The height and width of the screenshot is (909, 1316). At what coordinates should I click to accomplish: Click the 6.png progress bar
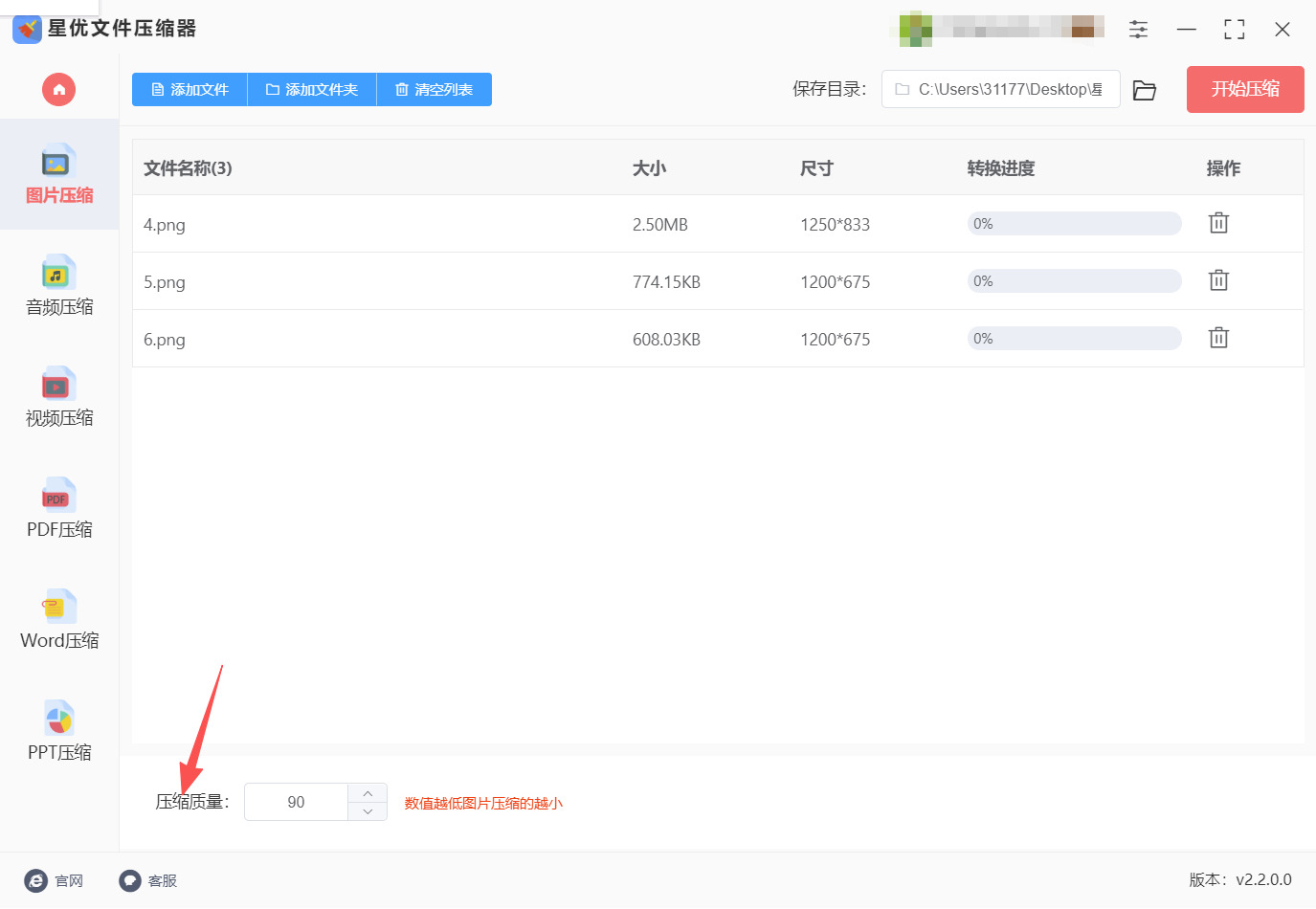click(x=1074, y=339)
